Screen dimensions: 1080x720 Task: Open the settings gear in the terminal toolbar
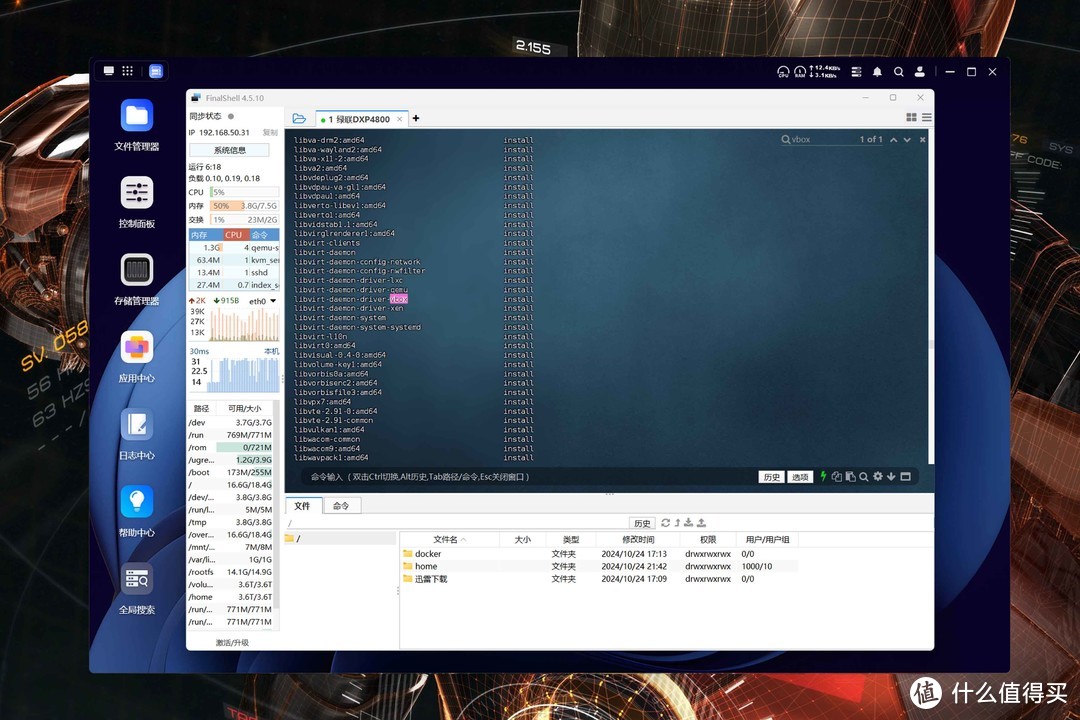pyautogui.click(x=878, y=477)
